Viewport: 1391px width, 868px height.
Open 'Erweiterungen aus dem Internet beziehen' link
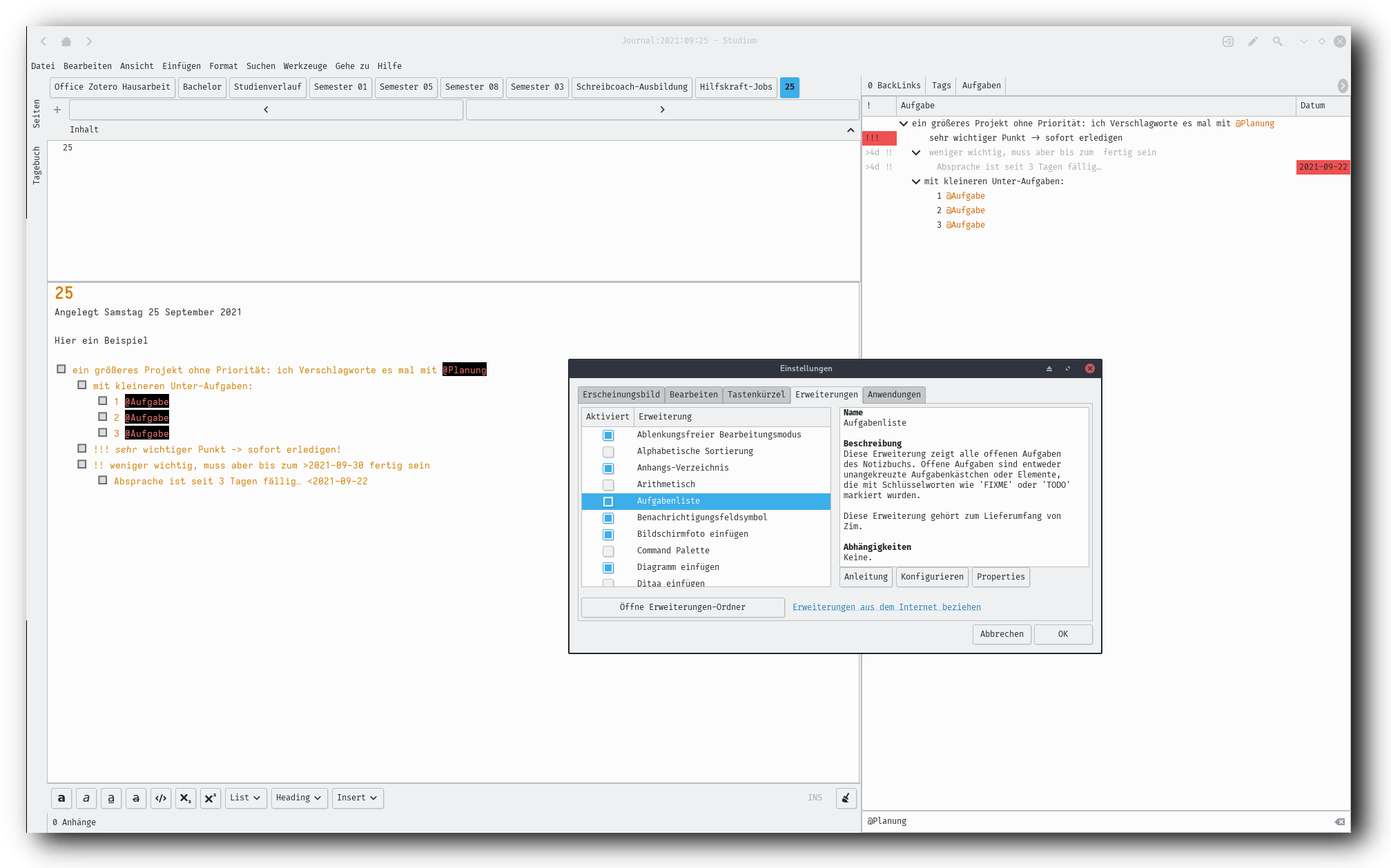coord(886,607)
